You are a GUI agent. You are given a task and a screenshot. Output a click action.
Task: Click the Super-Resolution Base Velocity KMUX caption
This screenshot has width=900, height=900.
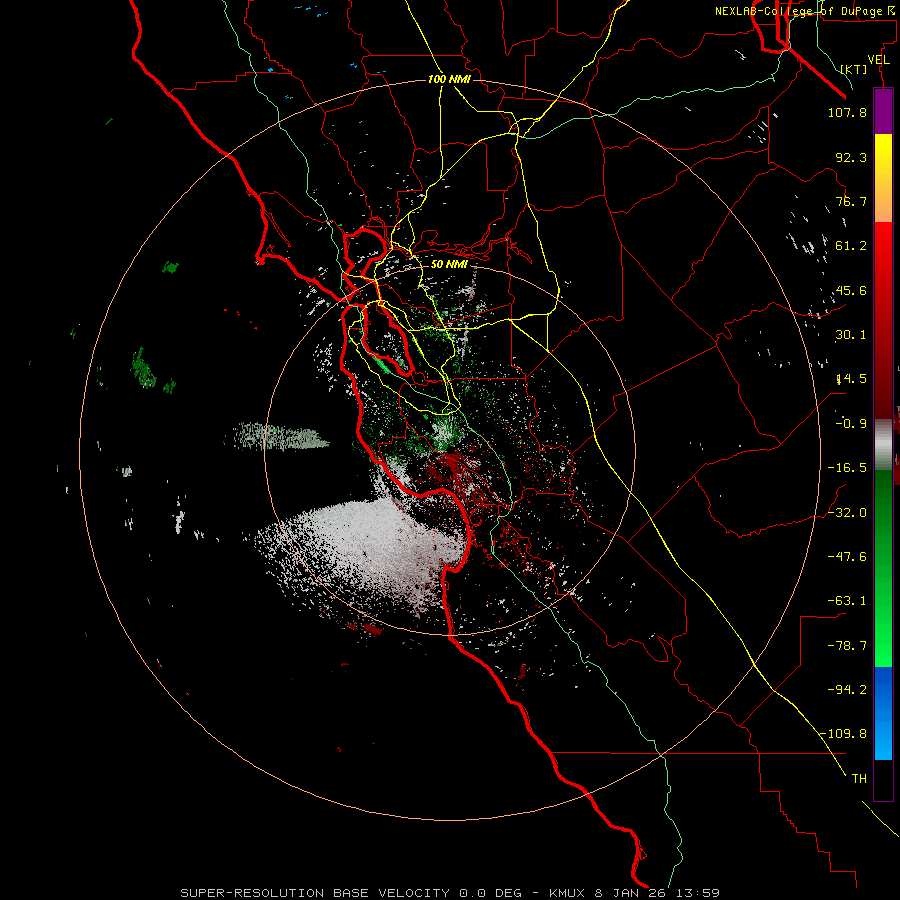450,893
